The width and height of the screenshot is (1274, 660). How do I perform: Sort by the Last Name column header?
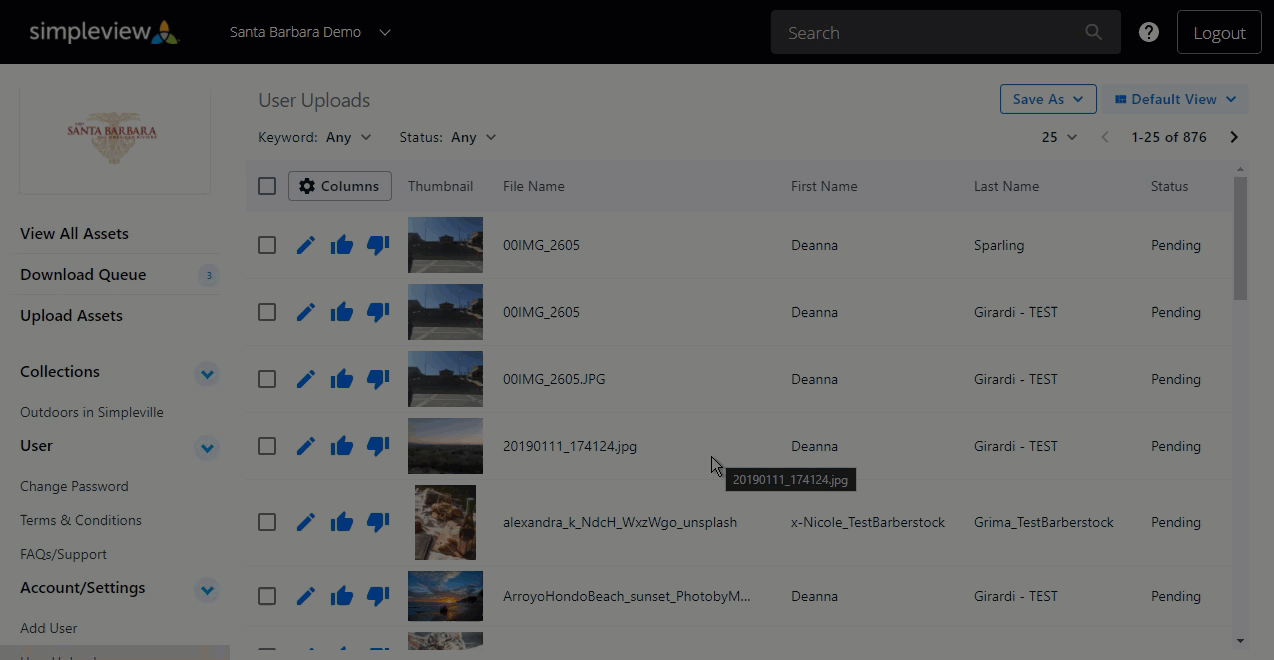(x=1006, y=186)
